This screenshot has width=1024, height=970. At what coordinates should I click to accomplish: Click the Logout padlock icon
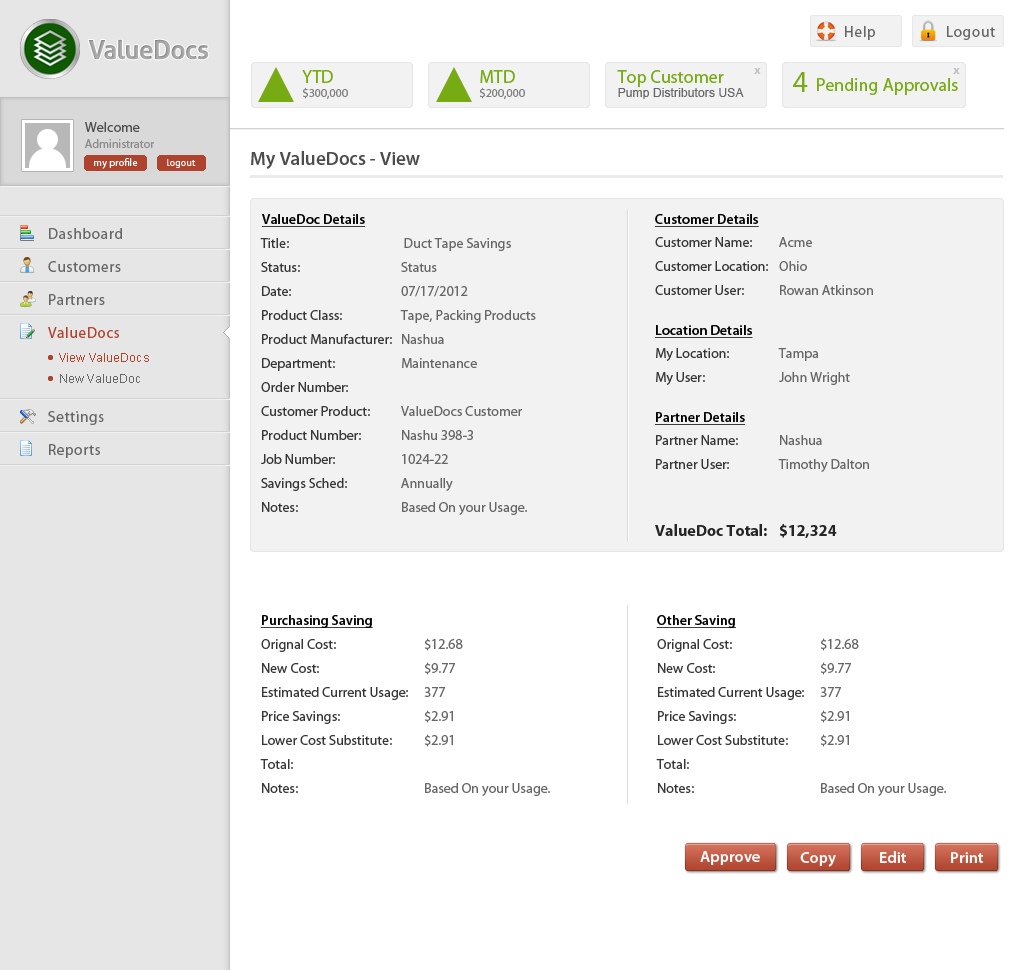(928, 31)
